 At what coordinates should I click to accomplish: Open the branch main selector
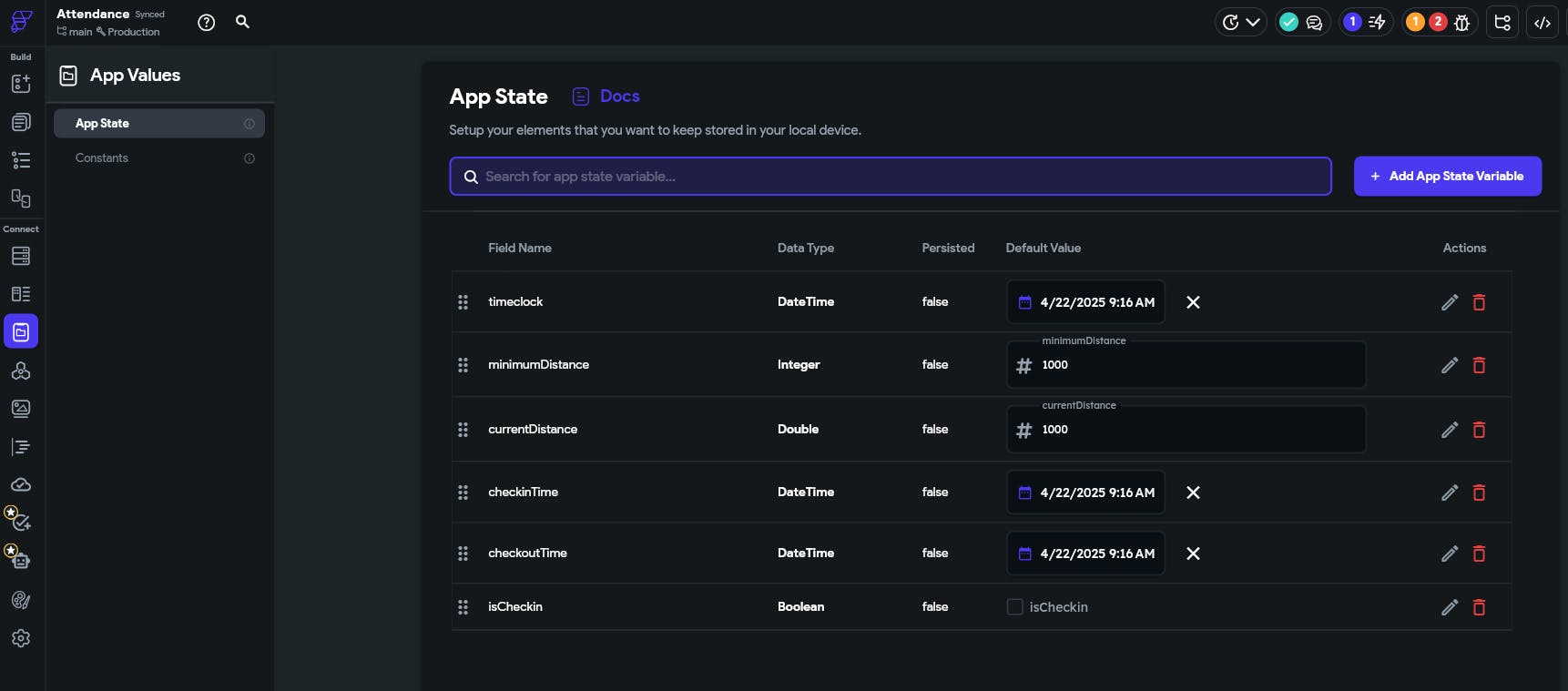(x=75, y=32)
